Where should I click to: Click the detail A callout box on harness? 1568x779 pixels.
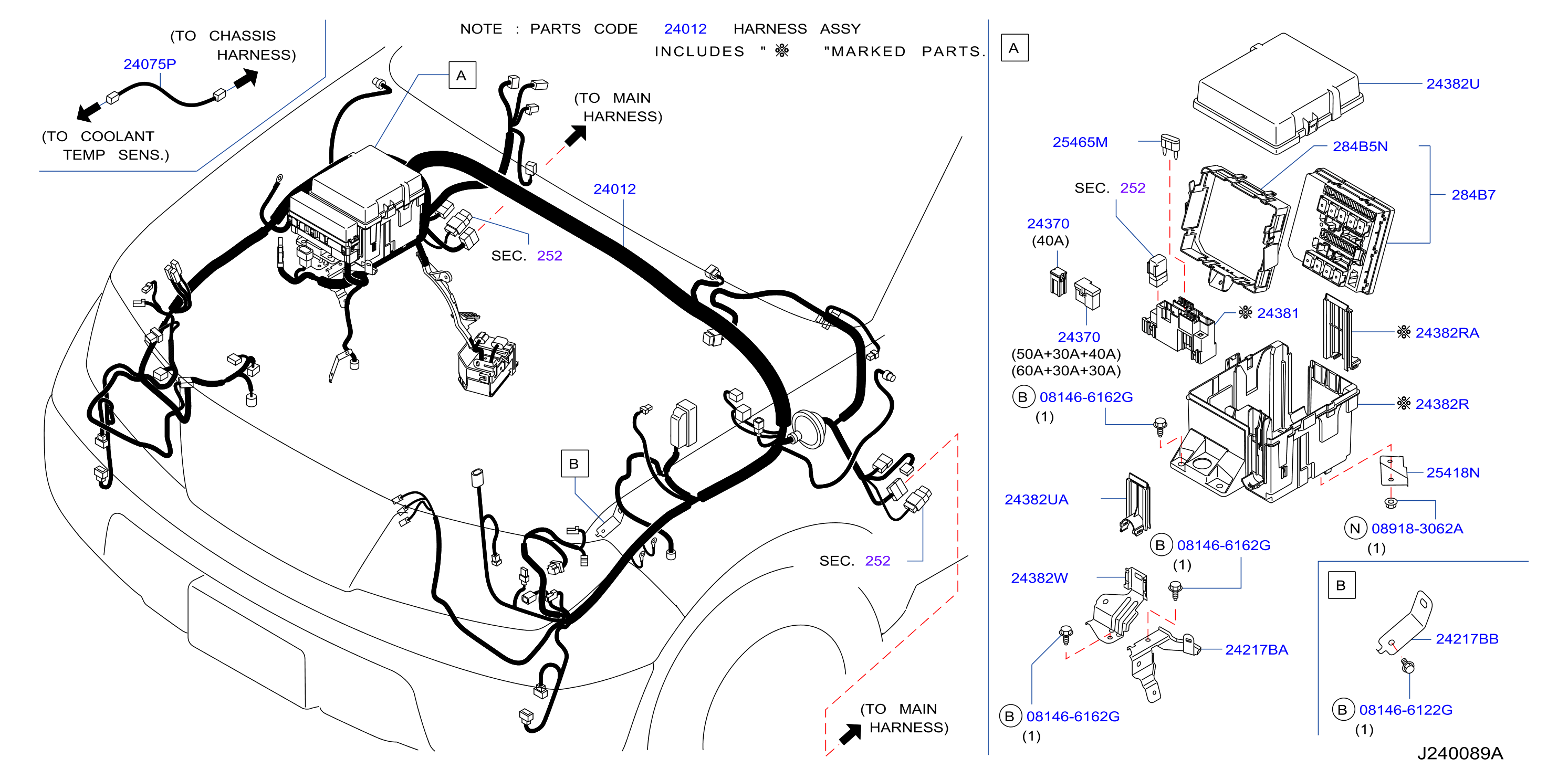coord(462,76)
